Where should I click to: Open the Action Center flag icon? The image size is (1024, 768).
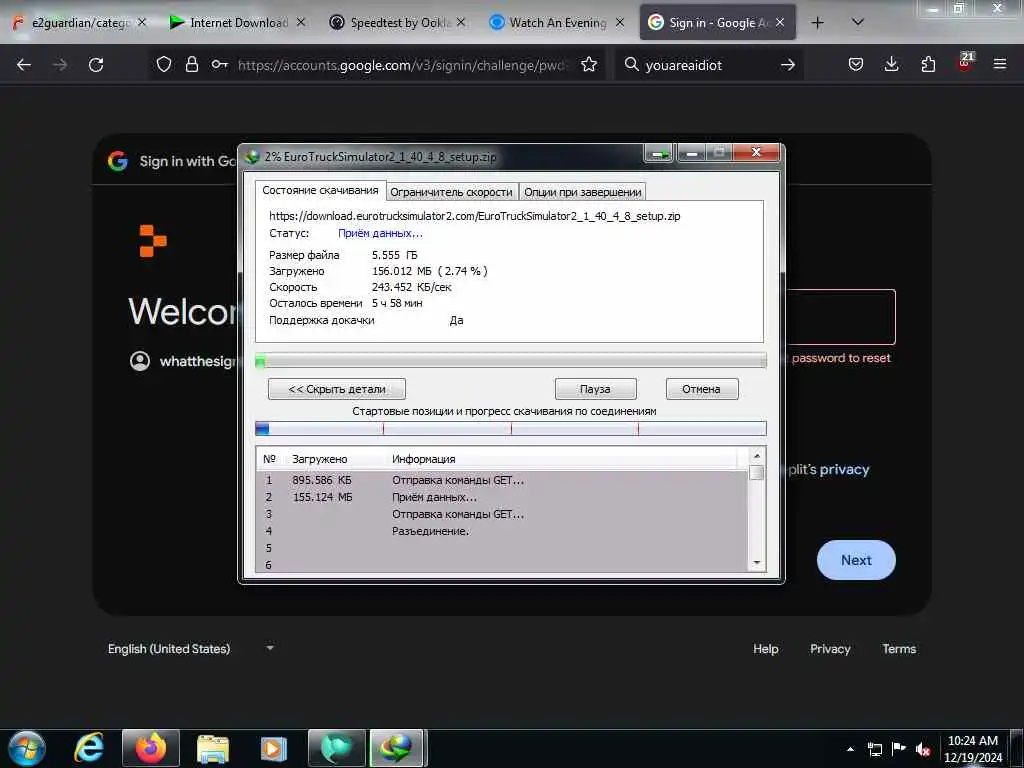pyautogui.click(x=899, y=749)
